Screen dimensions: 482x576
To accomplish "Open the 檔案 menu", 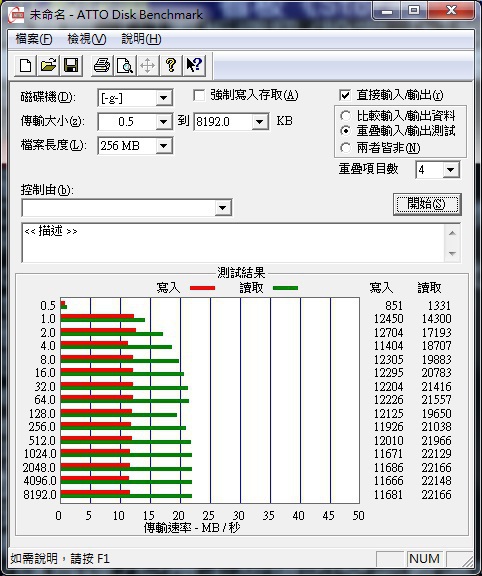I will (x=34, y=39).
